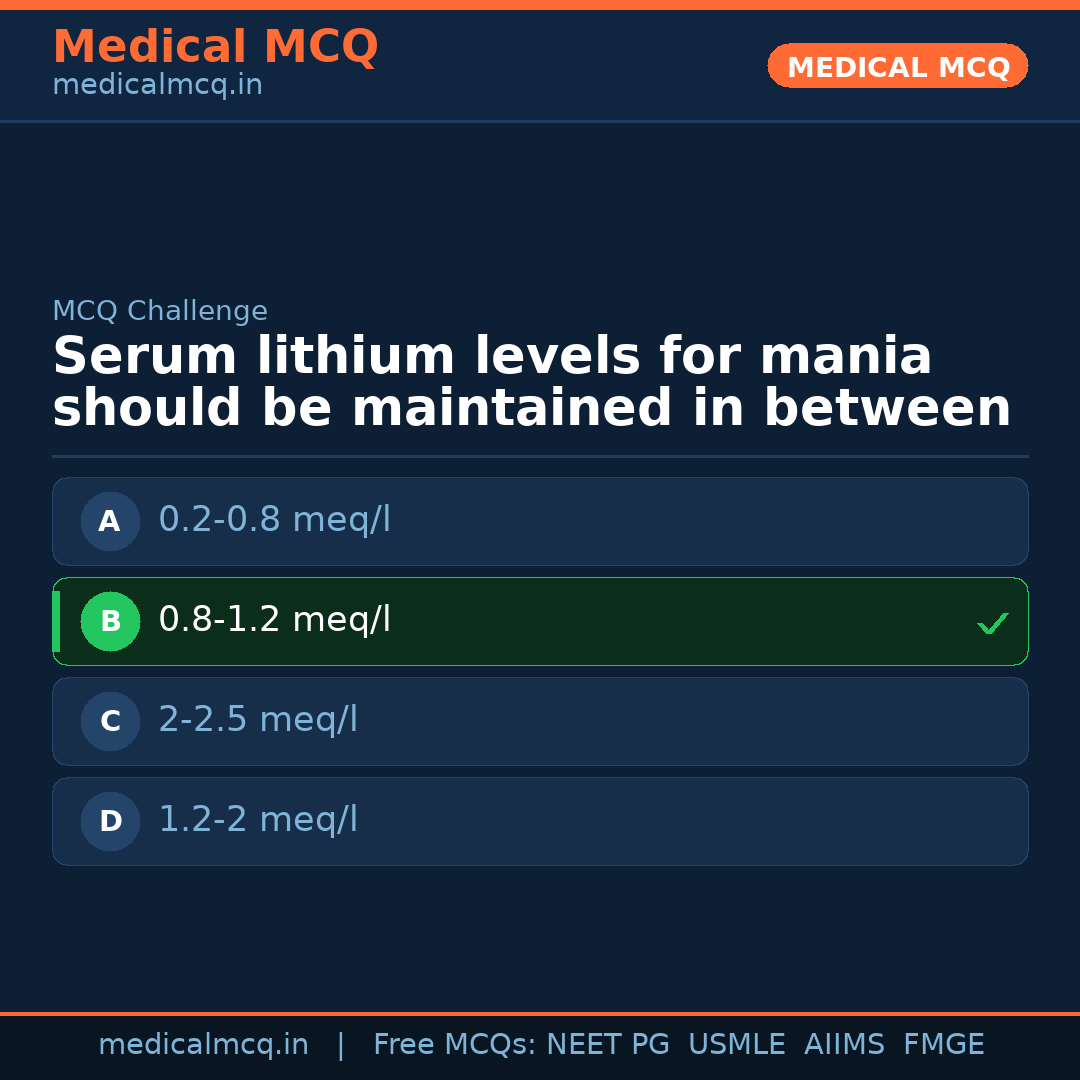
Task: Choose the answer text "1.2-2 meq/l"
Action: [x=258, y=820]
